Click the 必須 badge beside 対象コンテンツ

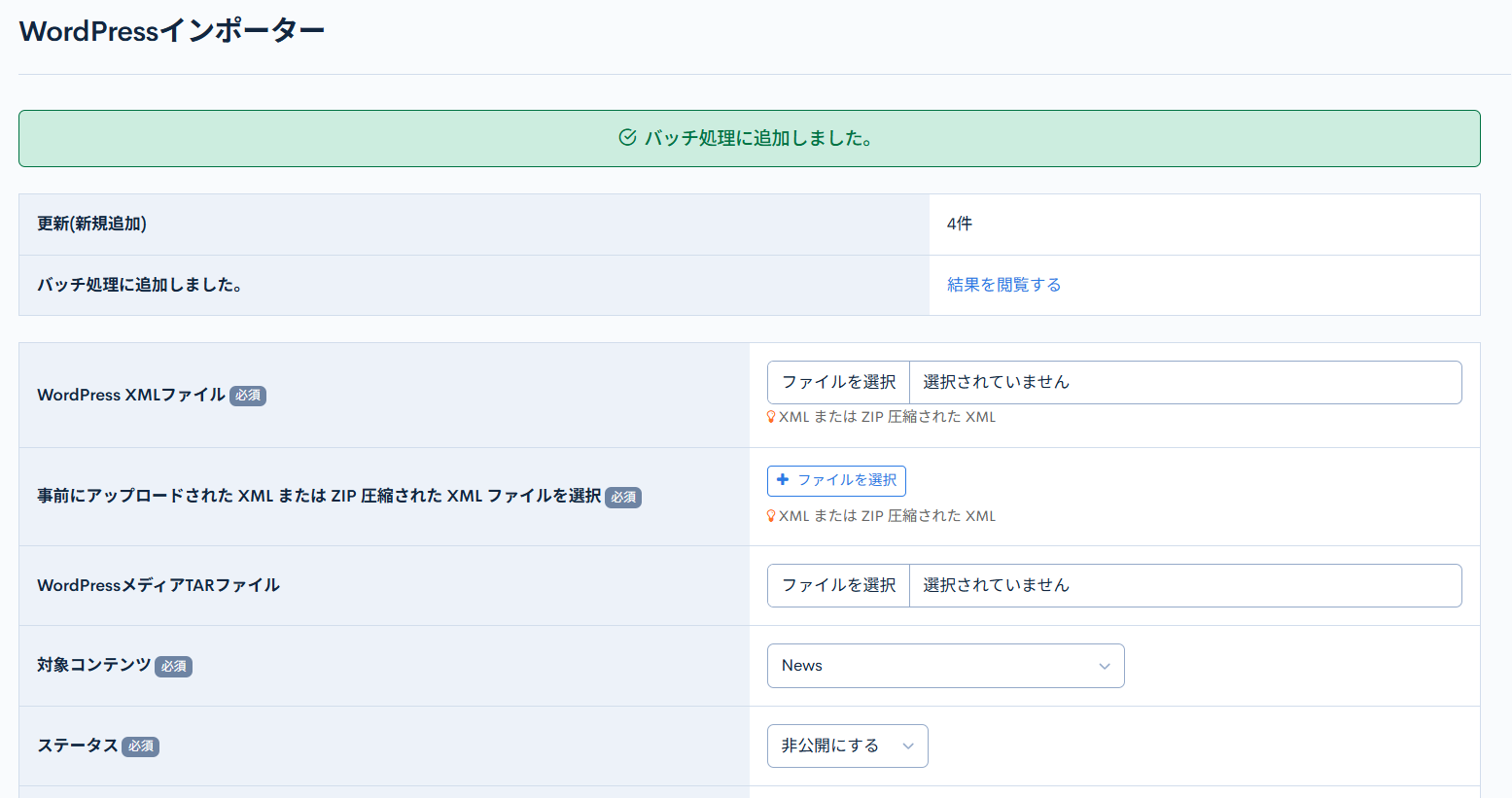pyautogui.click(x=173, y=667)
